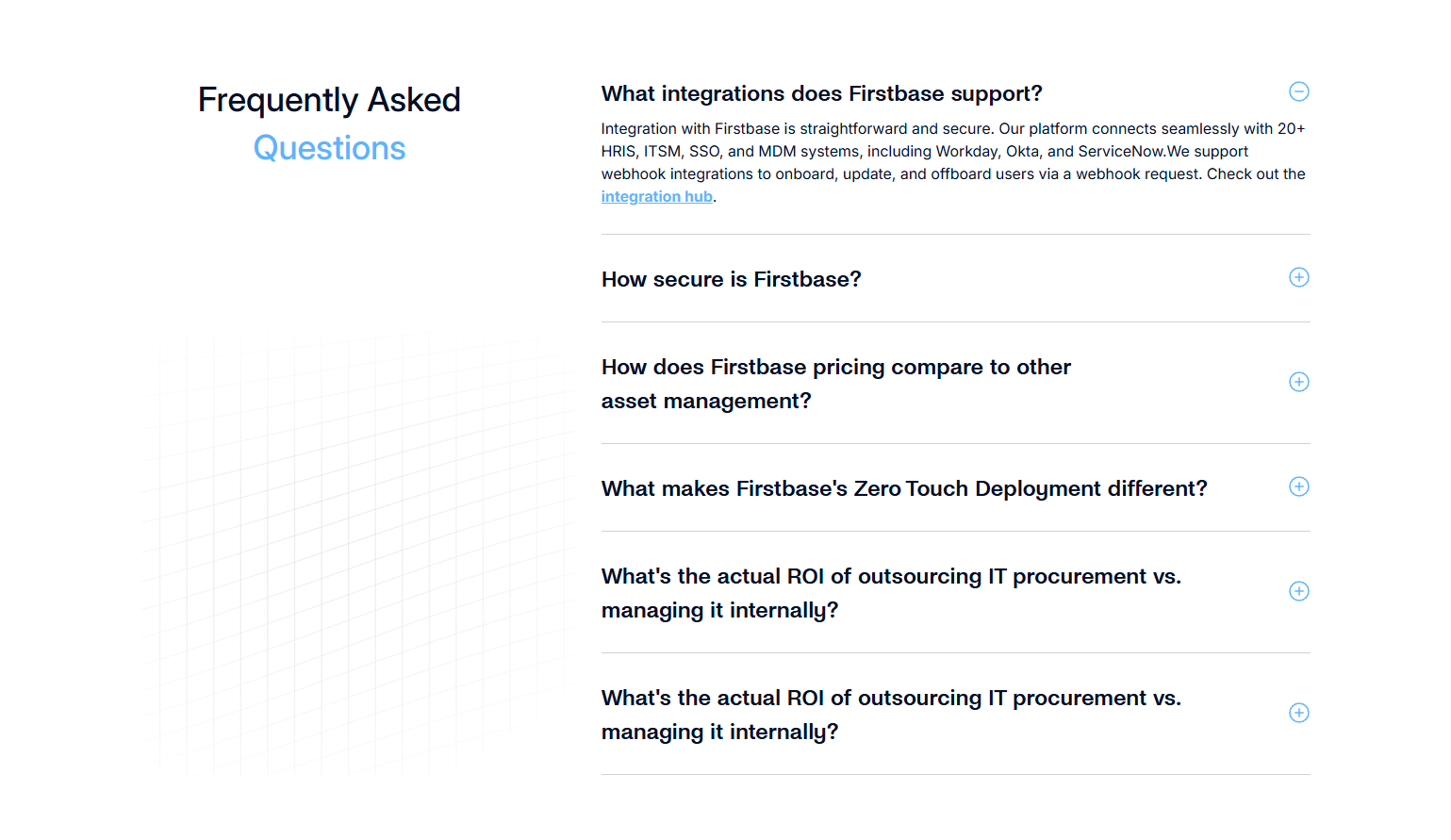Click the duplicate ROI question at the bottom
The height and width of the screenshot is (840, 1451).
pyautogui.click(x=890, y=714)
